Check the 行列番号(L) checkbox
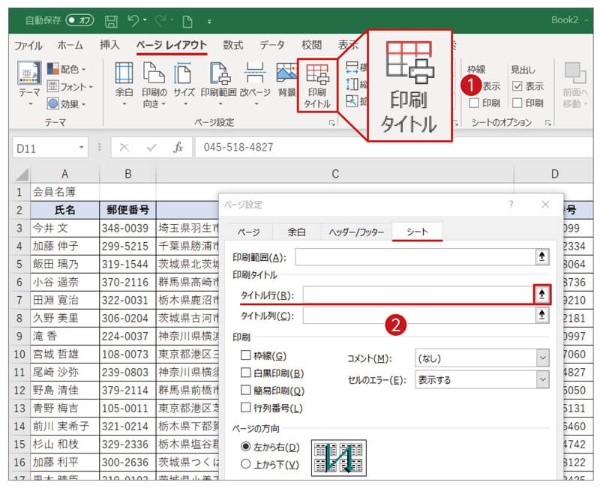This screenshot has width=600, height=488. pyautogui.click(x=246, y=408)
